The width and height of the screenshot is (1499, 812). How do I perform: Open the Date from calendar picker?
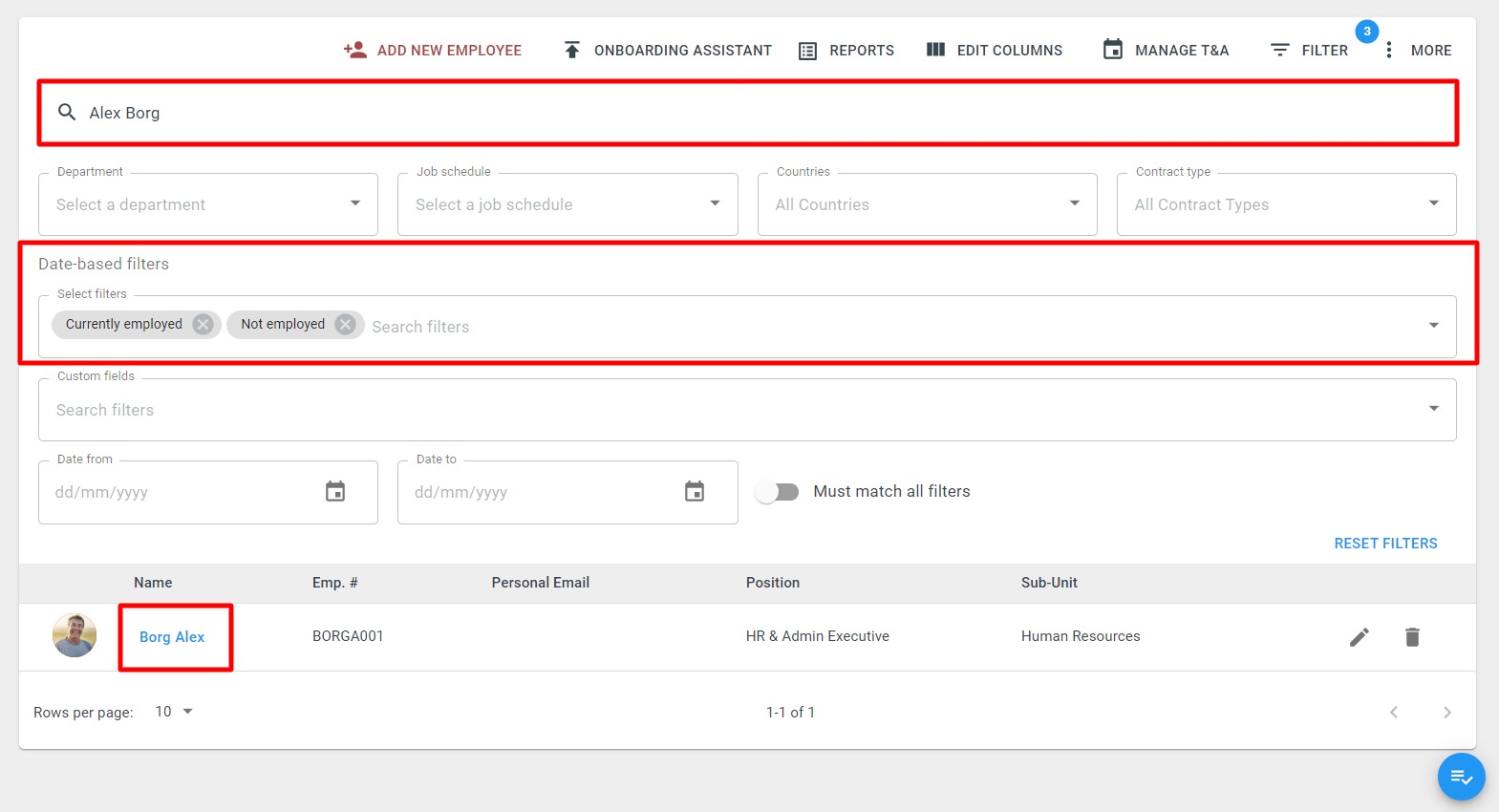click(335, 491)
